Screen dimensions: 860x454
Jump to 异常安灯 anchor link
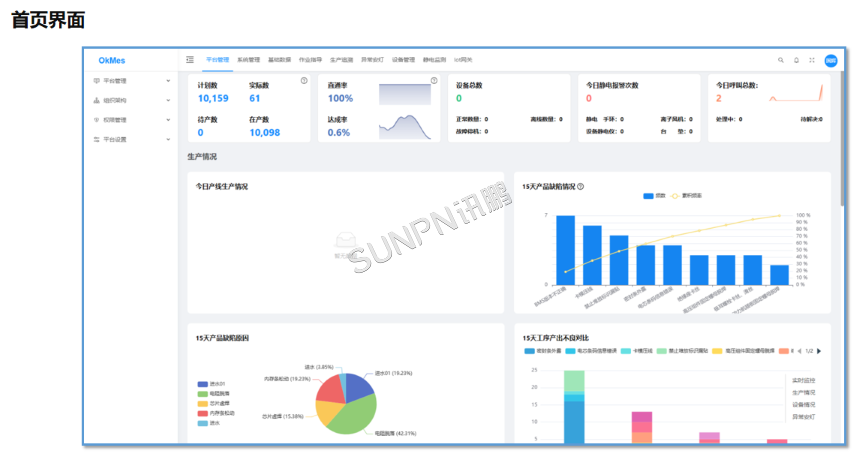coord(804,417)
